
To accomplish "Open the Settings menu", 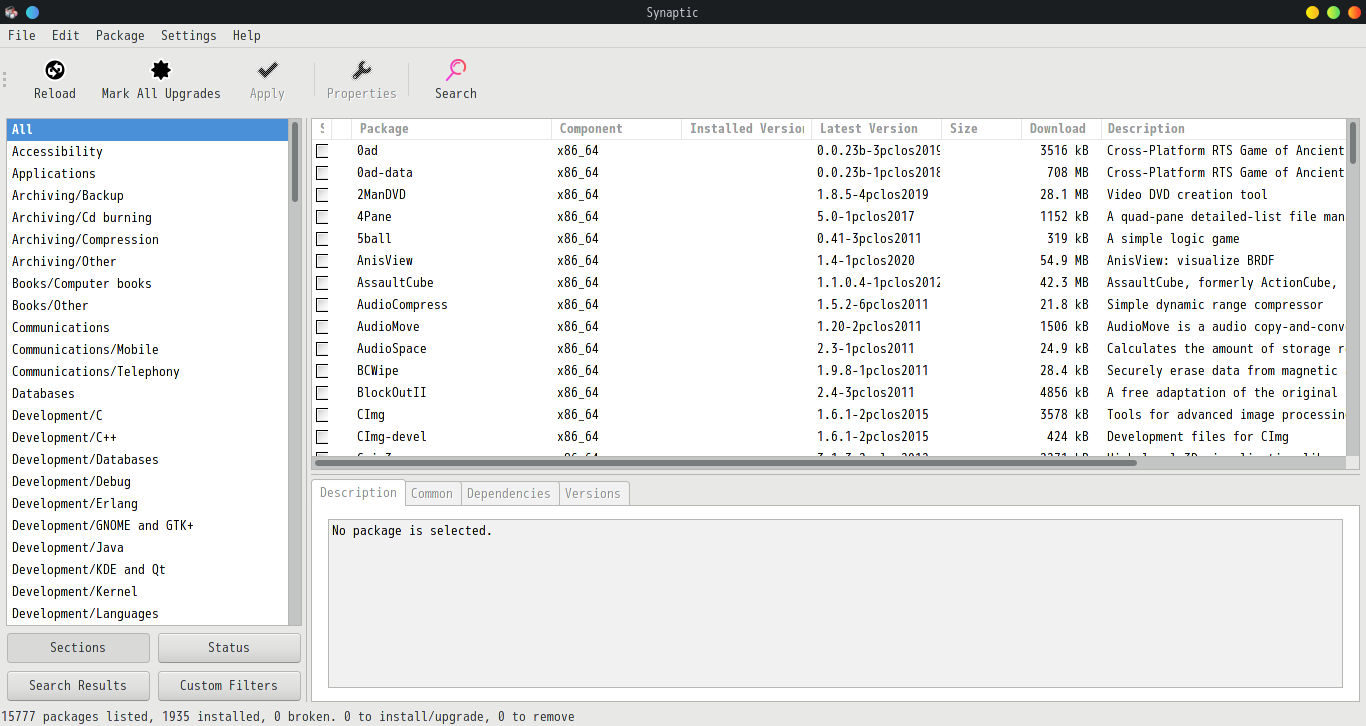I will [189, 35].
